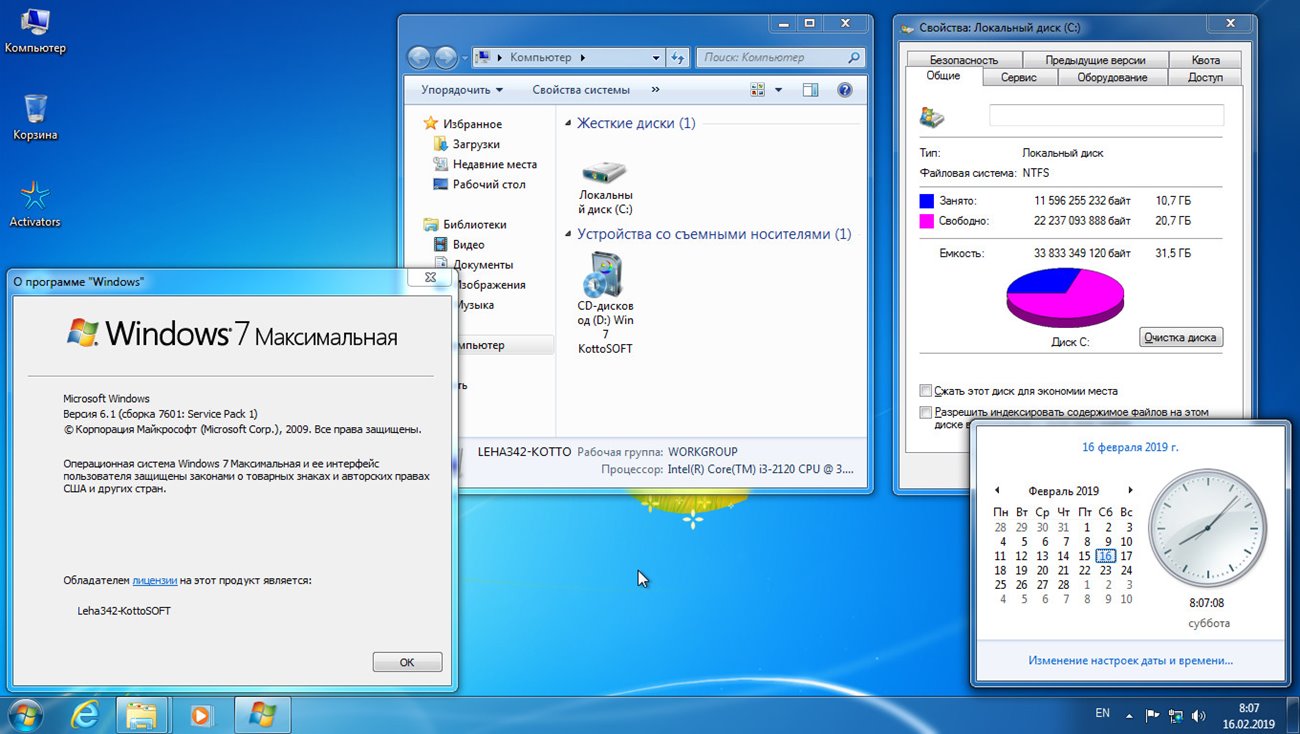Switch to the Оборудование tab

pos(1112,77)
